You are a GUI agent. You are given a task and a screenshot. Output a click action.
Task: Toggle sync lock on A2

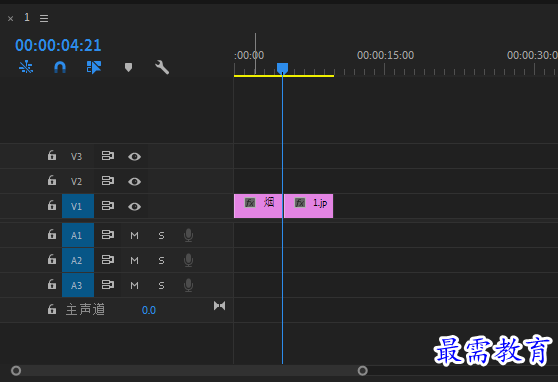108,260
